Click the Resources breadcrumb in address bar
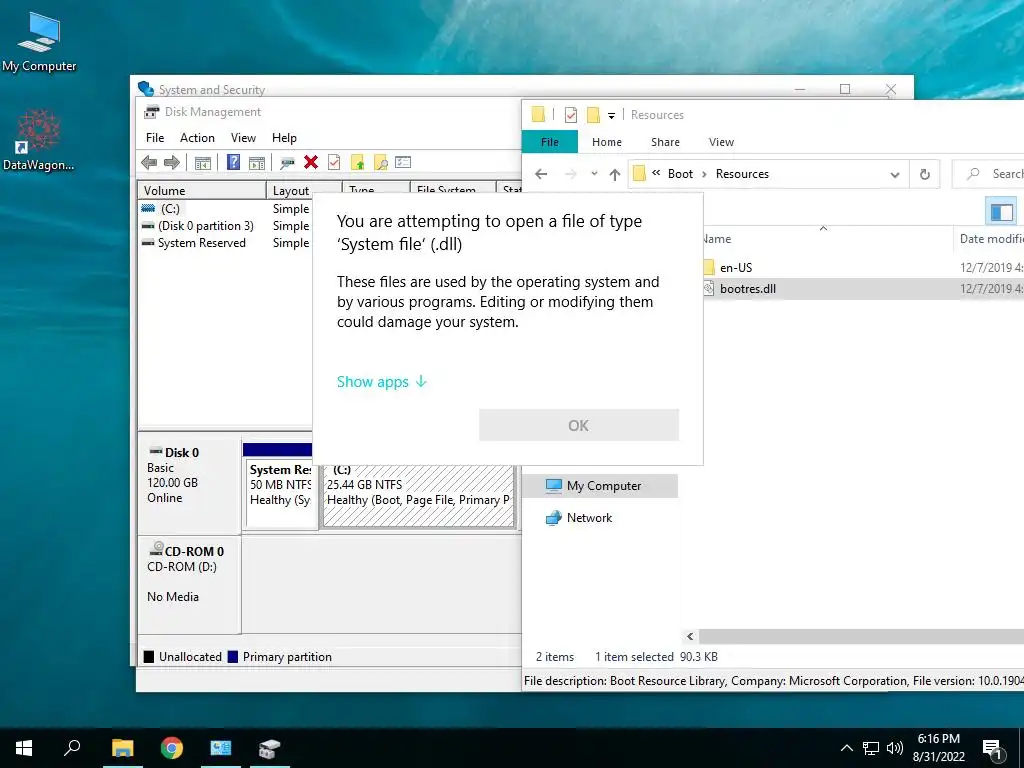 pos(742,174)
